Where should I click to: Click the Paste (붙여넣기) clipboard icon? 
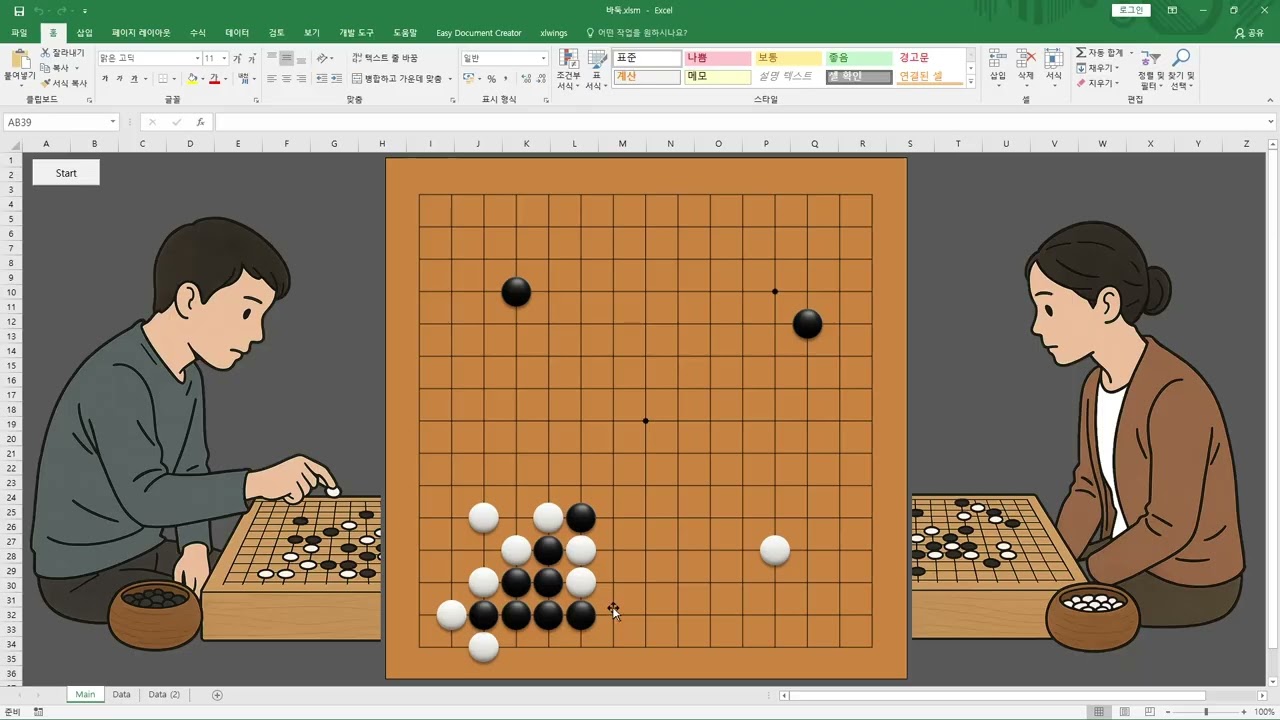pyautogui.click(x=19, y=60)
